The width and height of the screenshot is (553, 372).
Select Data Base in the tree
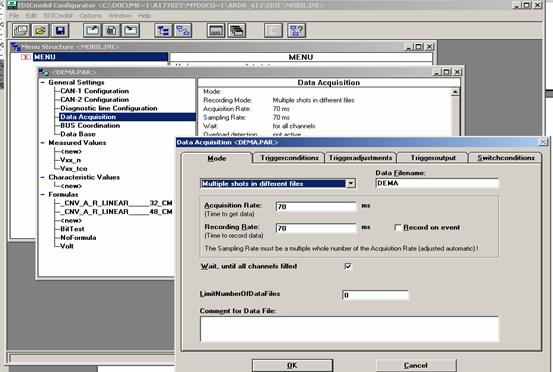78,134
